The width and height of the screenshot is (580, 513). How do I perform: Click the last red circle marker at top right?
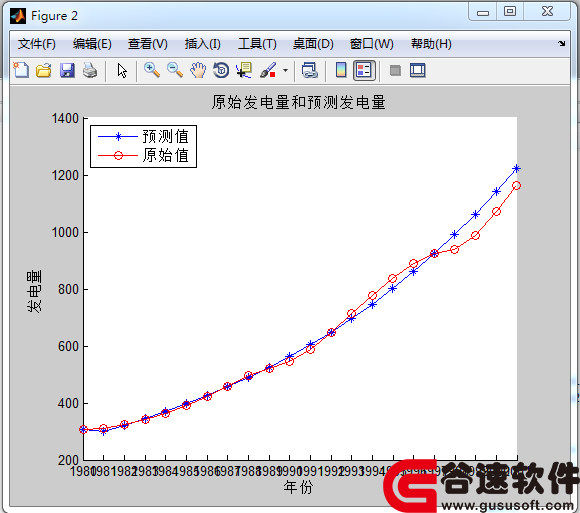point(516,186)
